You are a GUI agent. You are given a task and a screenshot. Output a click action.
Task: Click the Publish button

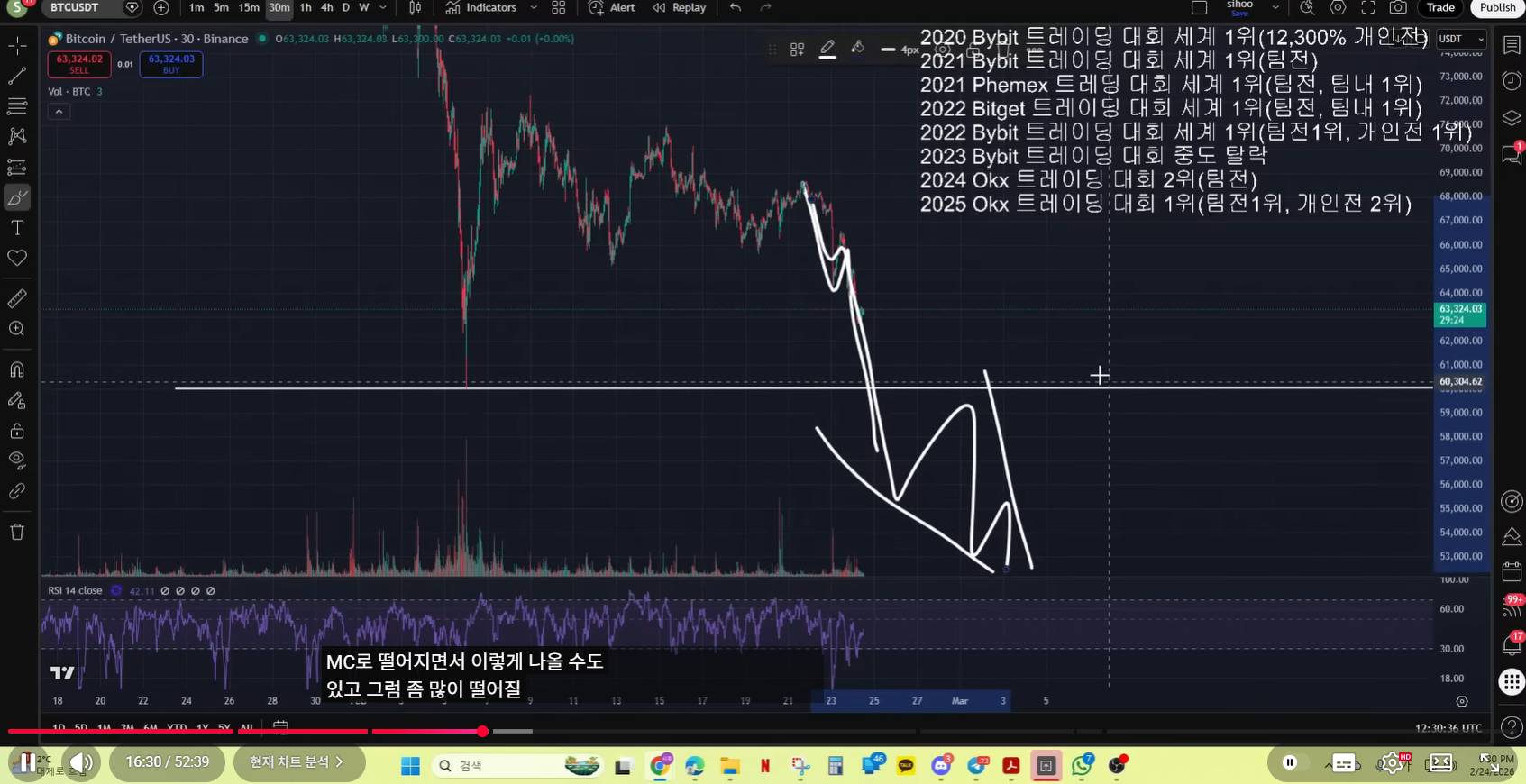(x=1497, y=8)
